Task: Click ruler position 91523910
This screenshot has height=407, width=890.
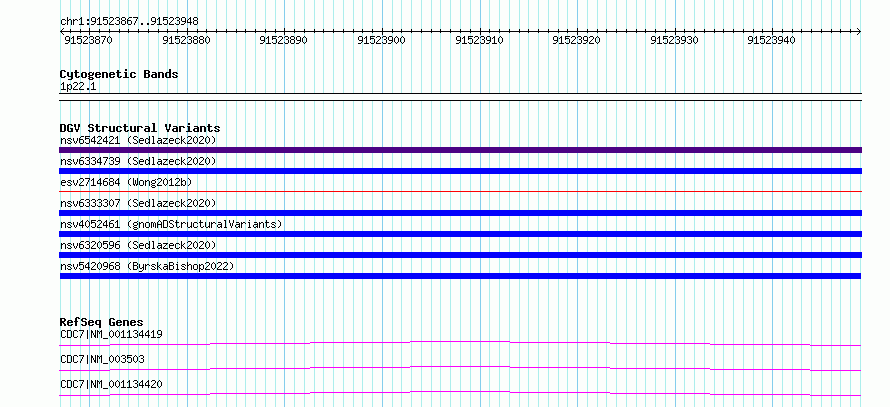Action: pyautogui.click(x=480, y=40)
